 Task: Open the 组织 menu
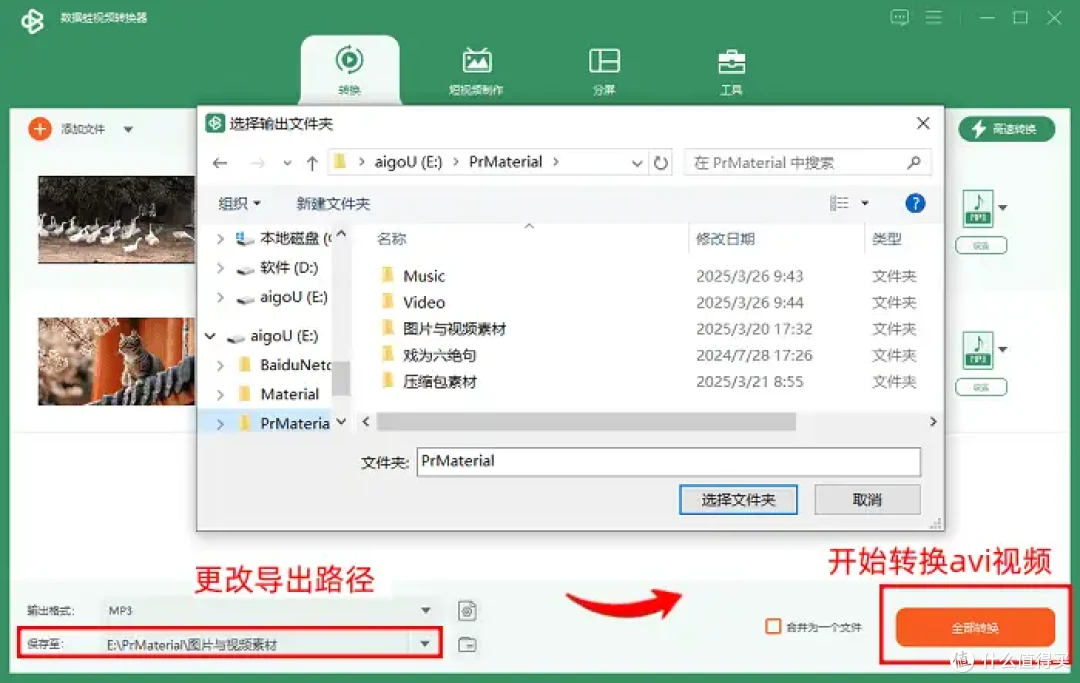[x=239, y=203]
